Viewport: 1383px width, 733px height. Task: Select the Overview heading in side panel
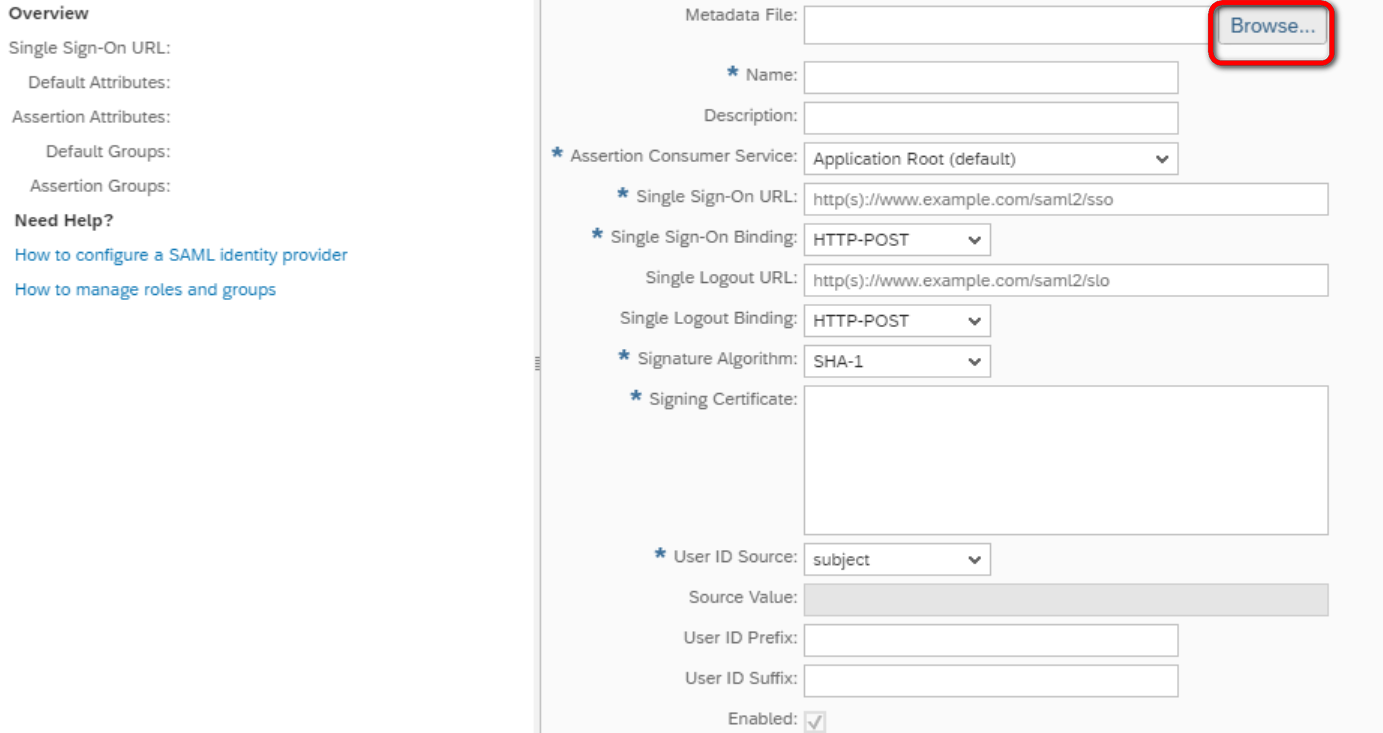48,14
